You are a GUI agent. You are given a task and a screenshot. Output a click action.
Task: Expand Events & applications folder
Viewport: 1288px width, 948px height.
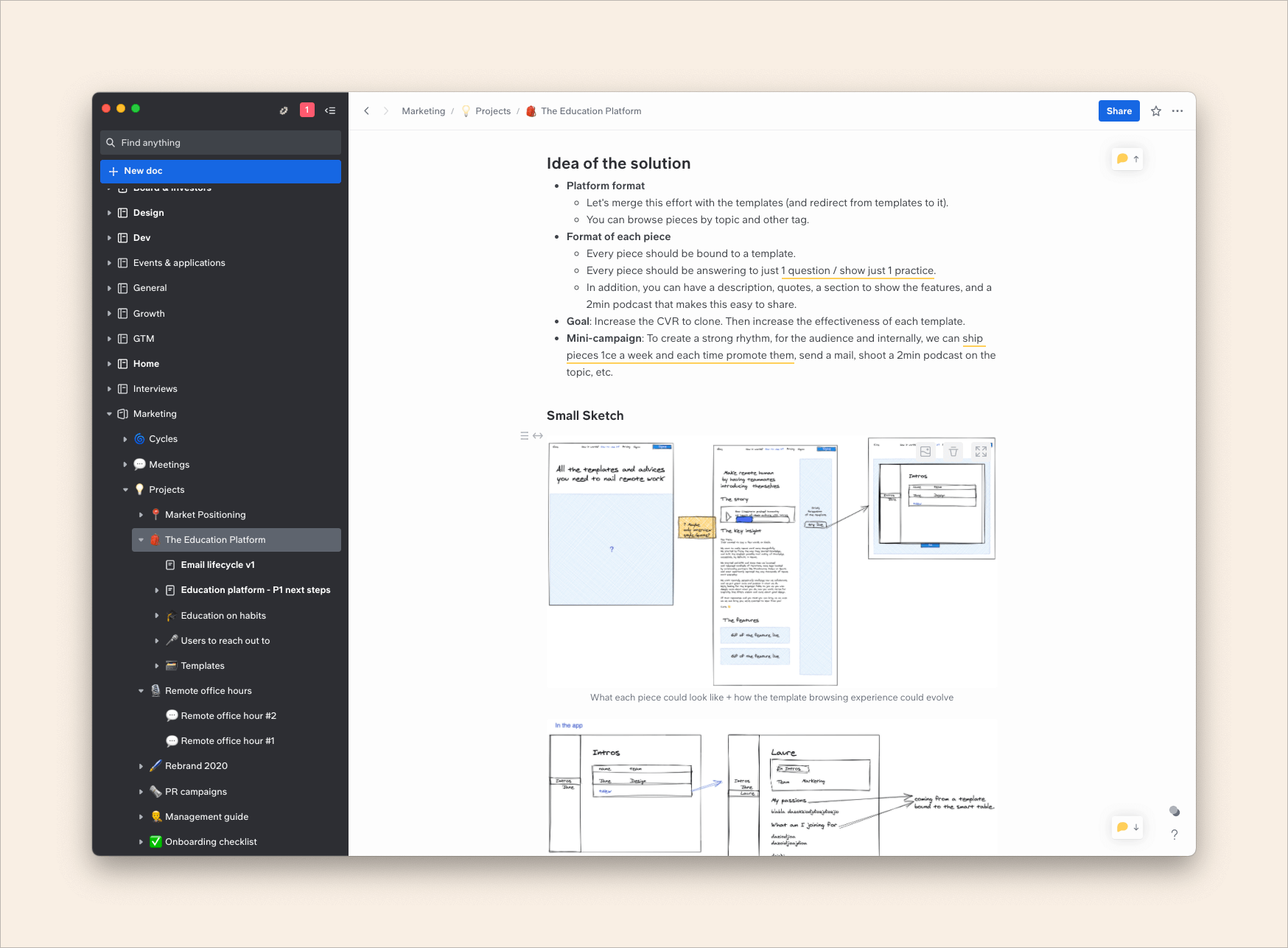click(109, 263)
